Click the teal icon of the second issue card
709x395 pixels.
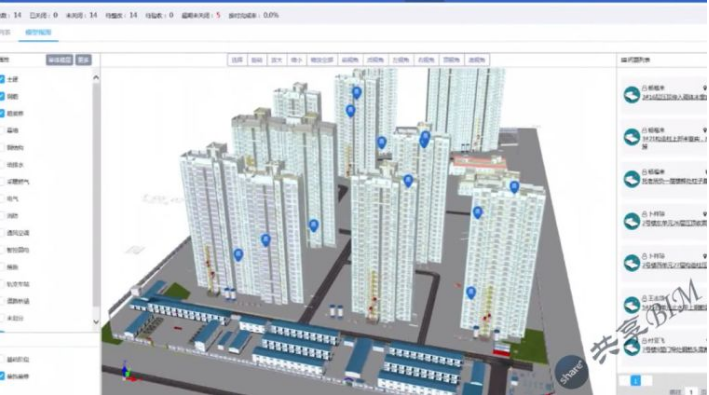coord(632,137)
